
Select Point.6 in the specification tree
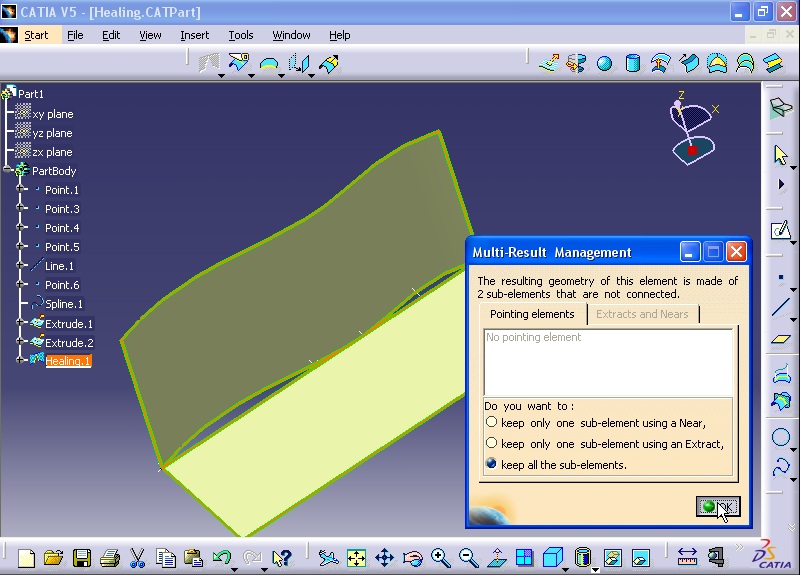pos(62,285)
